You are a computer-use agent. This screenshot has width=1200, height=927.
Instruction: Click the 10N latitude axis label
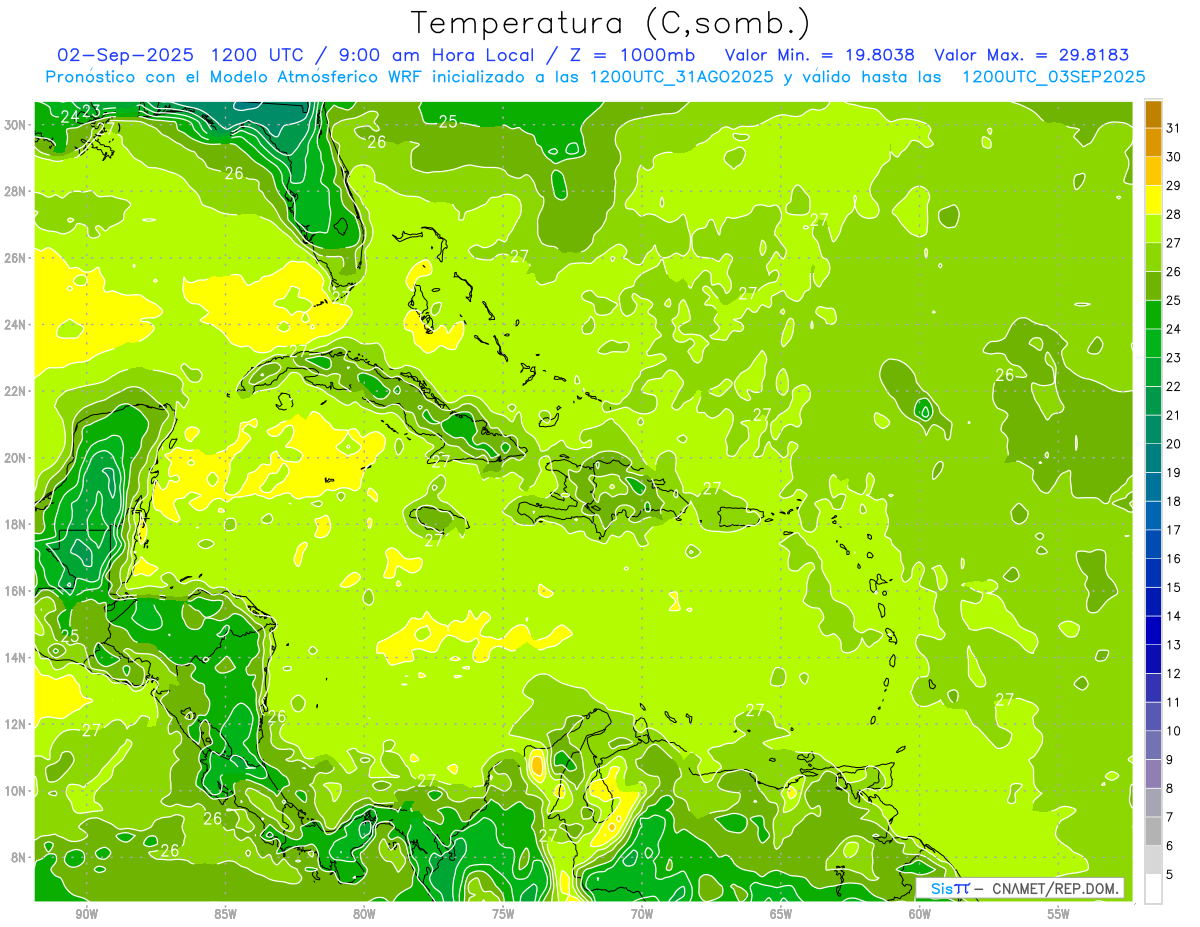point(16,790)
